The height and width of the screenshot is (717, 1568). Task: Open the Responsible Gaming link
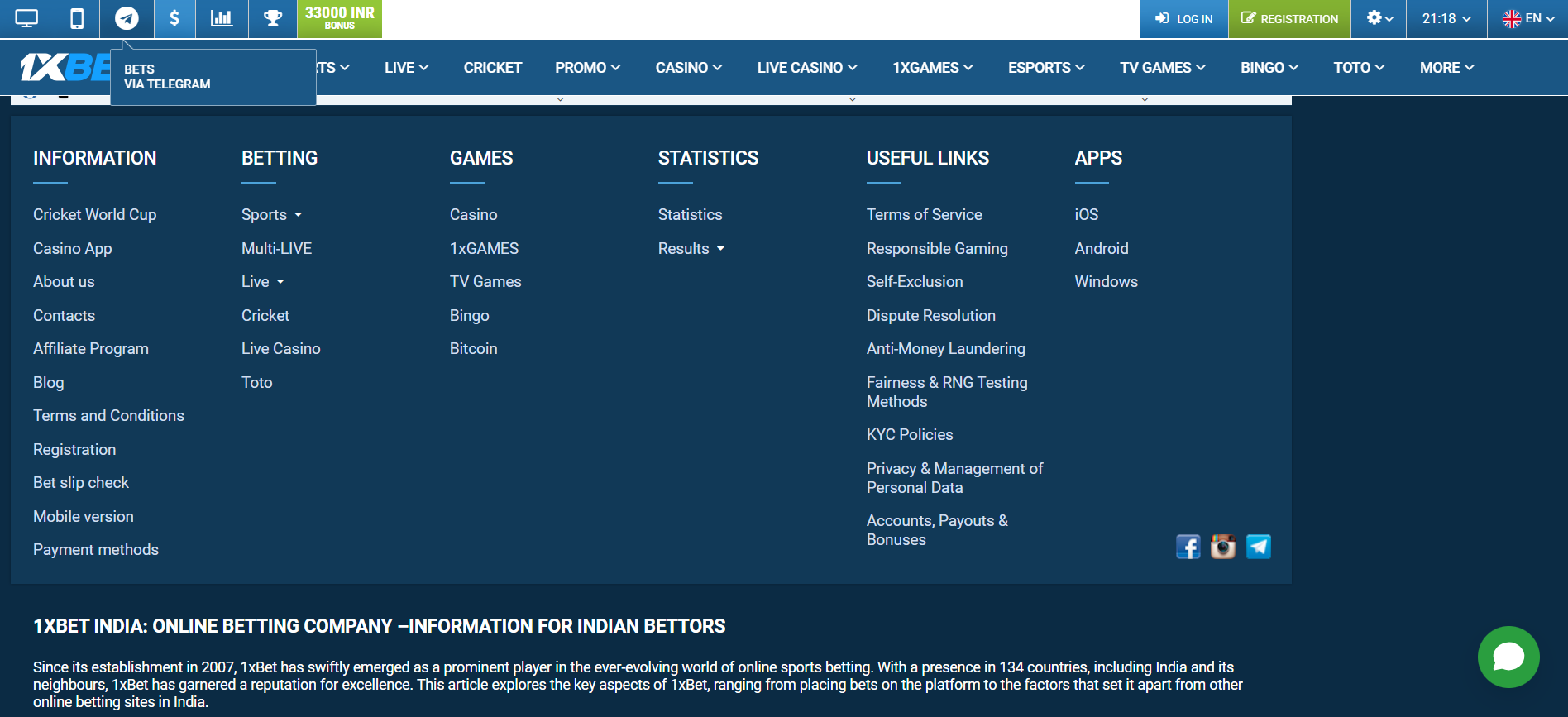(x=937, y=248)
